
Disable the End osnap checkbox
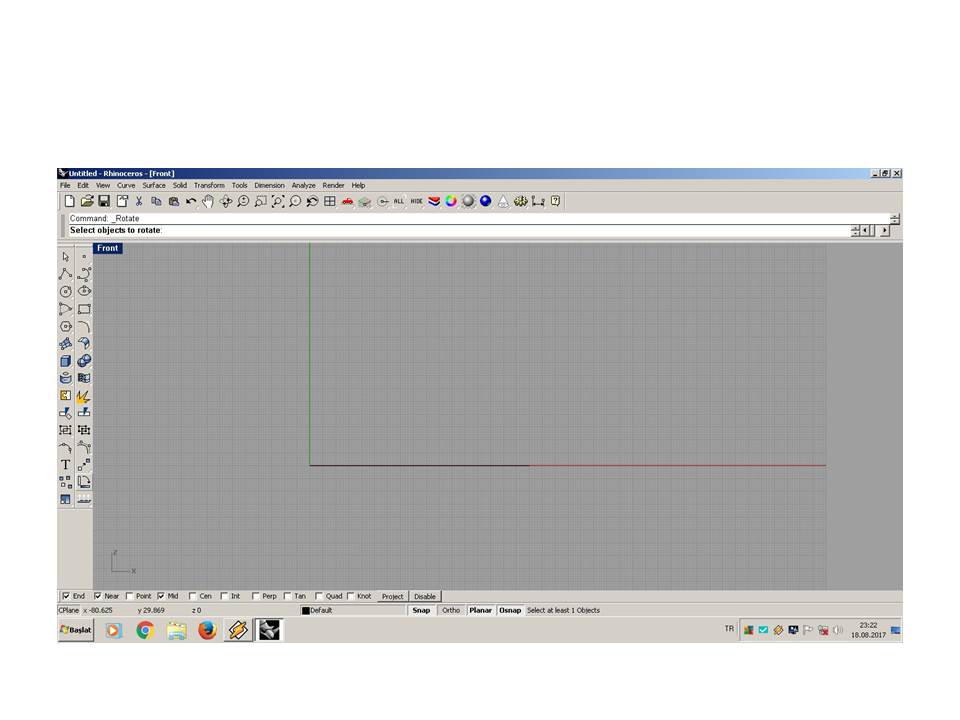[67, 596]
